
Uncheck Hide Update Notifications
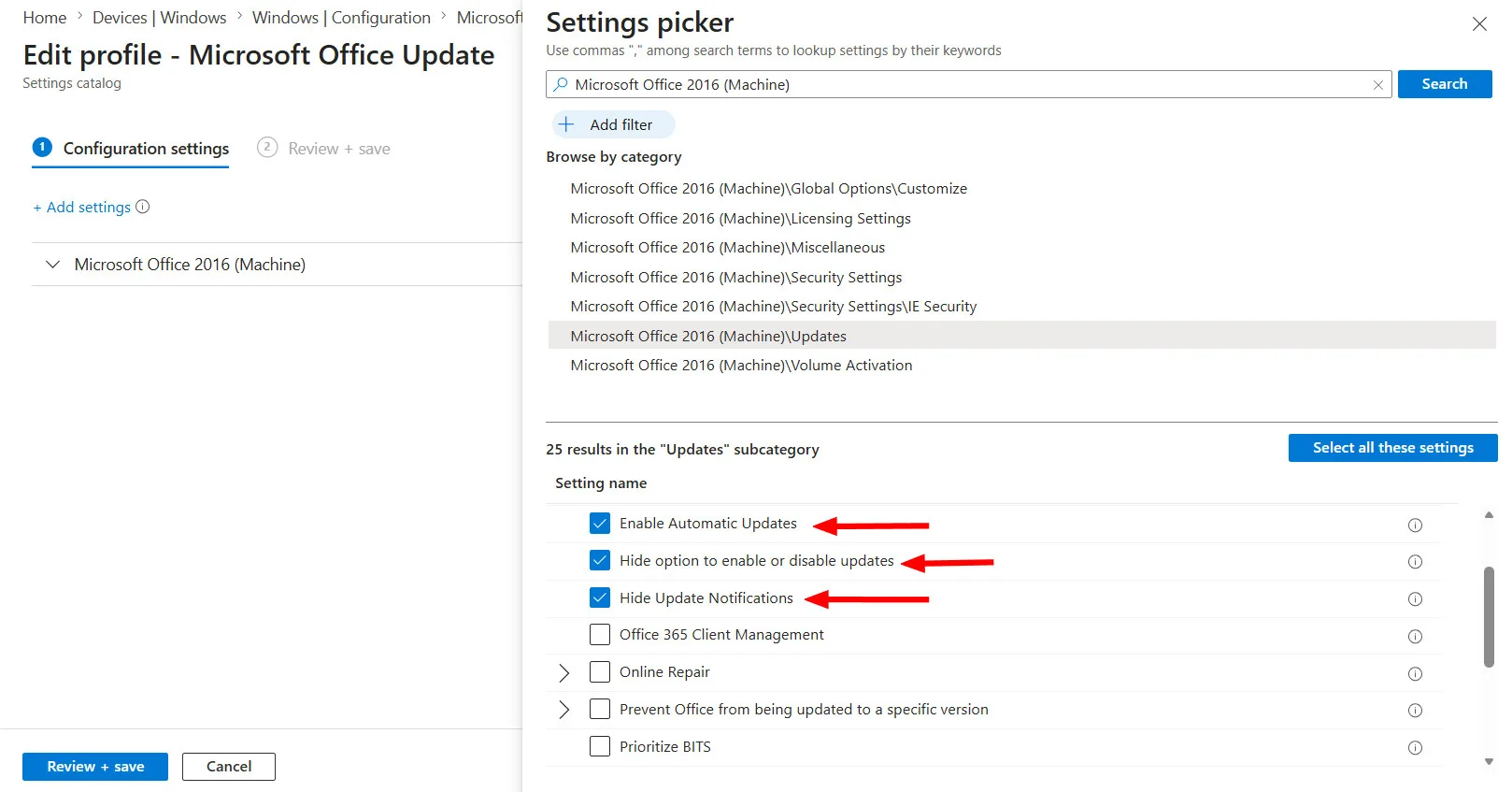click(600, 598)
